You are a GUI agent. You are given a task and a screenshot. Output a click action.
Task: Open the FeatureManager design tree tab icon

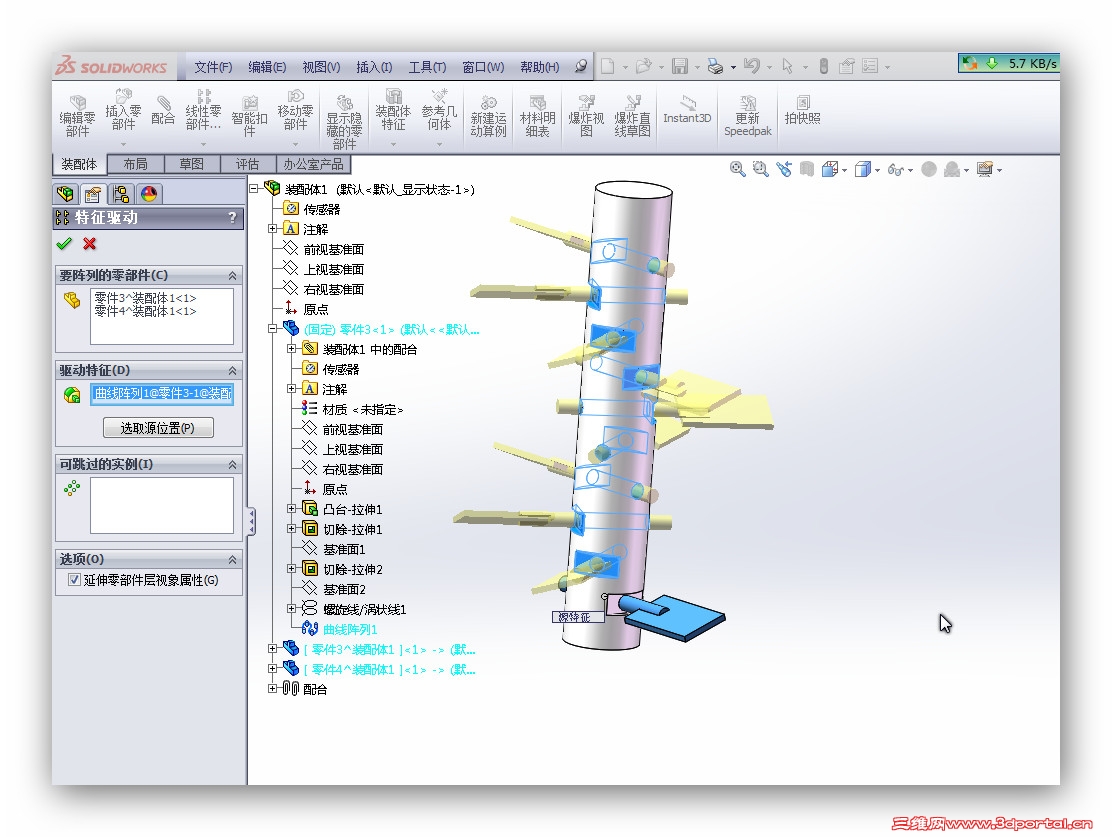click(65, 194)
